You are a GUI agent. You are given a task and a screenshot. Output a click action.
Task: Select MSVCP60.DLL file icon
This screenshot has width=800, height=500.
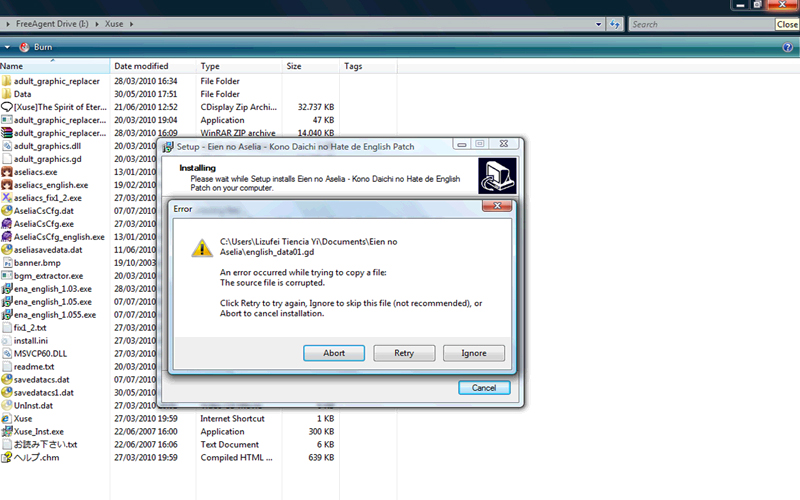point(7,354)
